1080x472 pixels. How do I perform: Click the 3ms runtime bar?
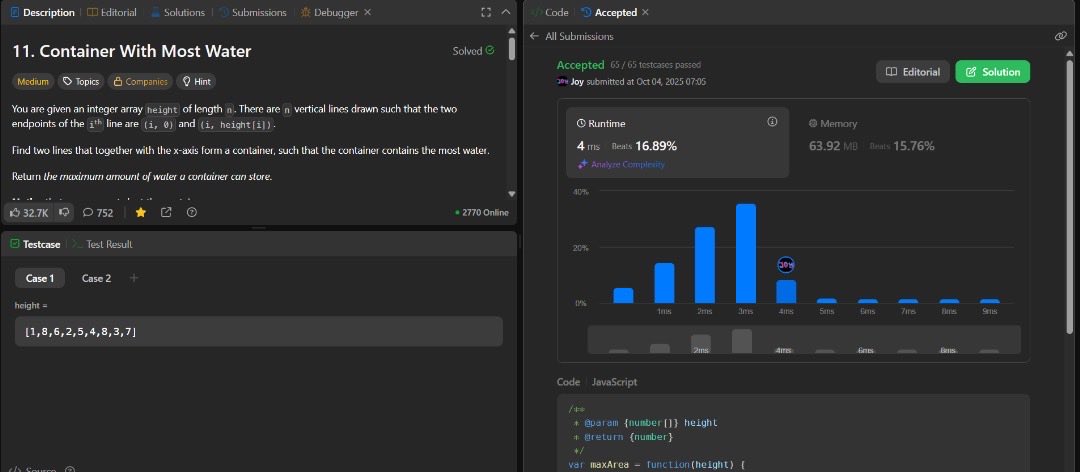coord(746,253)
